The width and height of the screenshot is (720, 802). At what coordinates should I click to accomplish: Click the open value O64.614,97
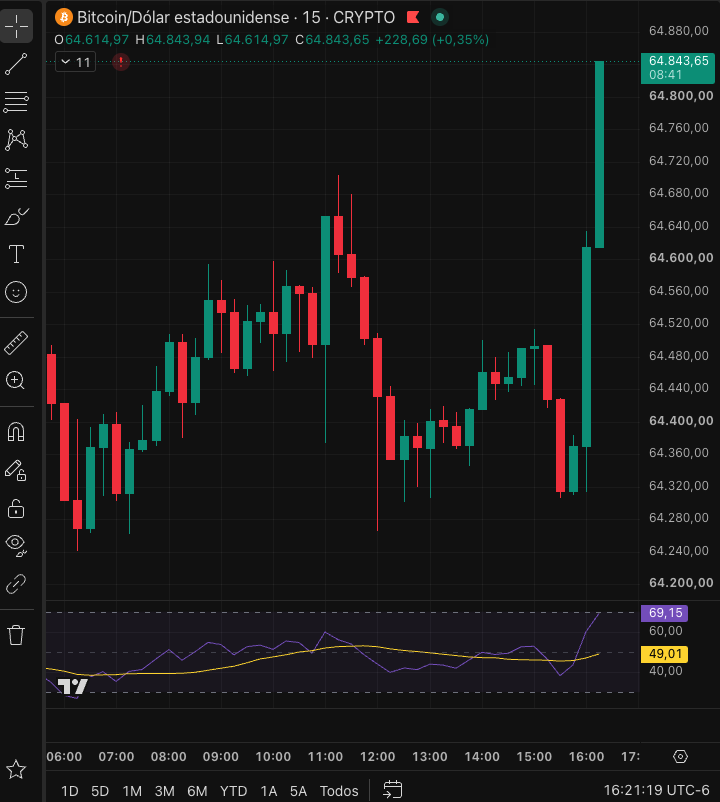coord(92,40)
